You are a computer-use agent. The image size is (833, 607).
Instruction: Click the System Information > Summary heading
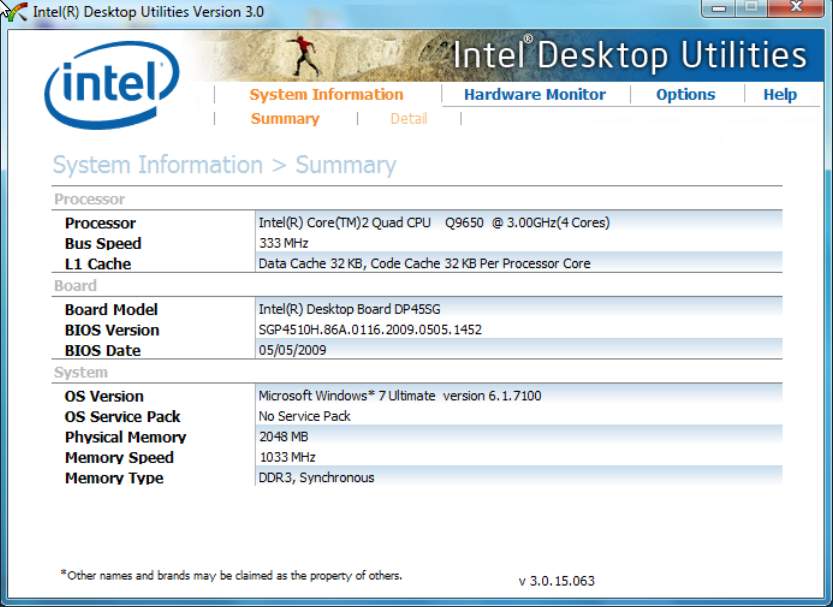224,165
